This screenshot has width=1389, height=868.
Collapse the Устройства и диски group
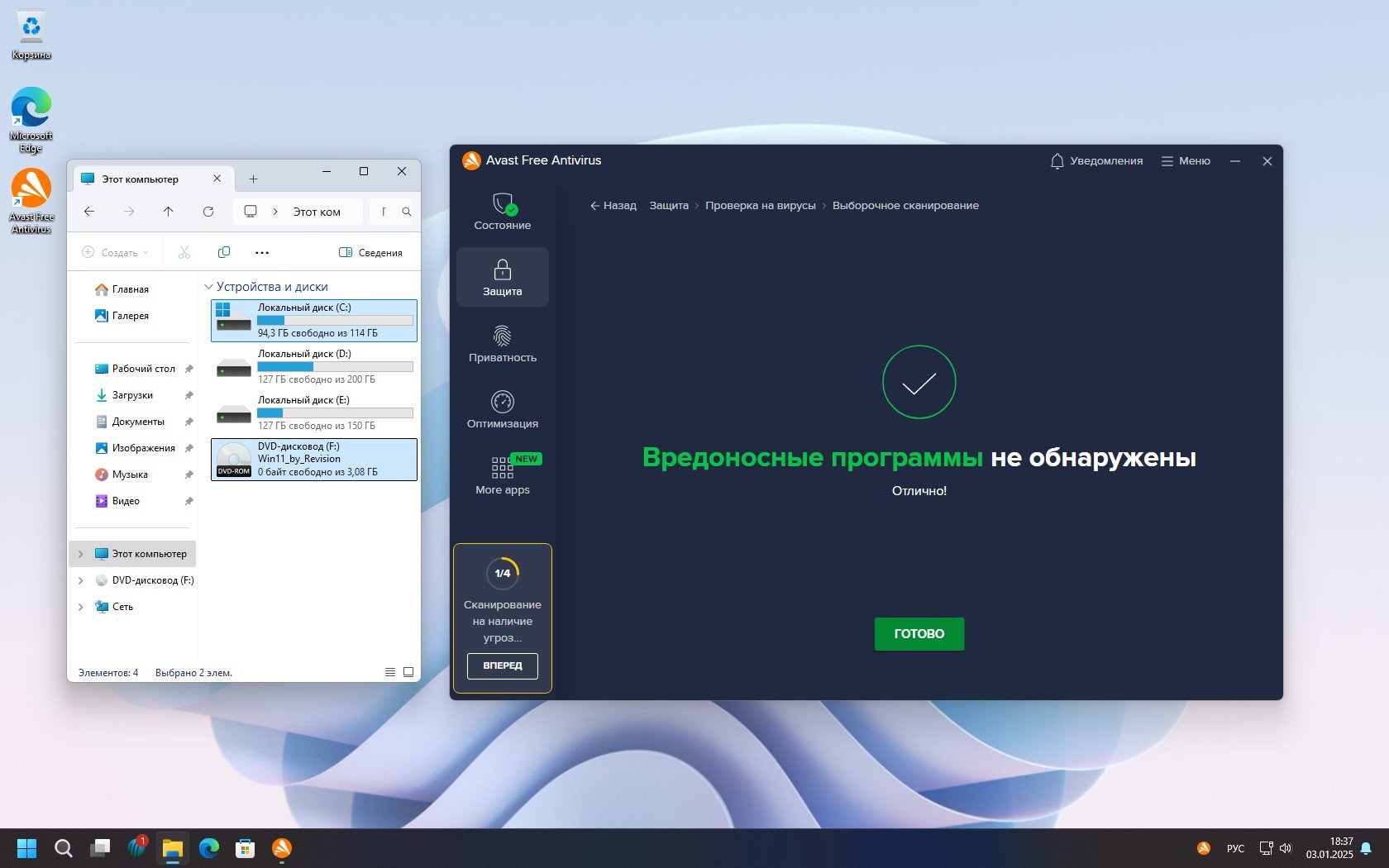point(208,287)
